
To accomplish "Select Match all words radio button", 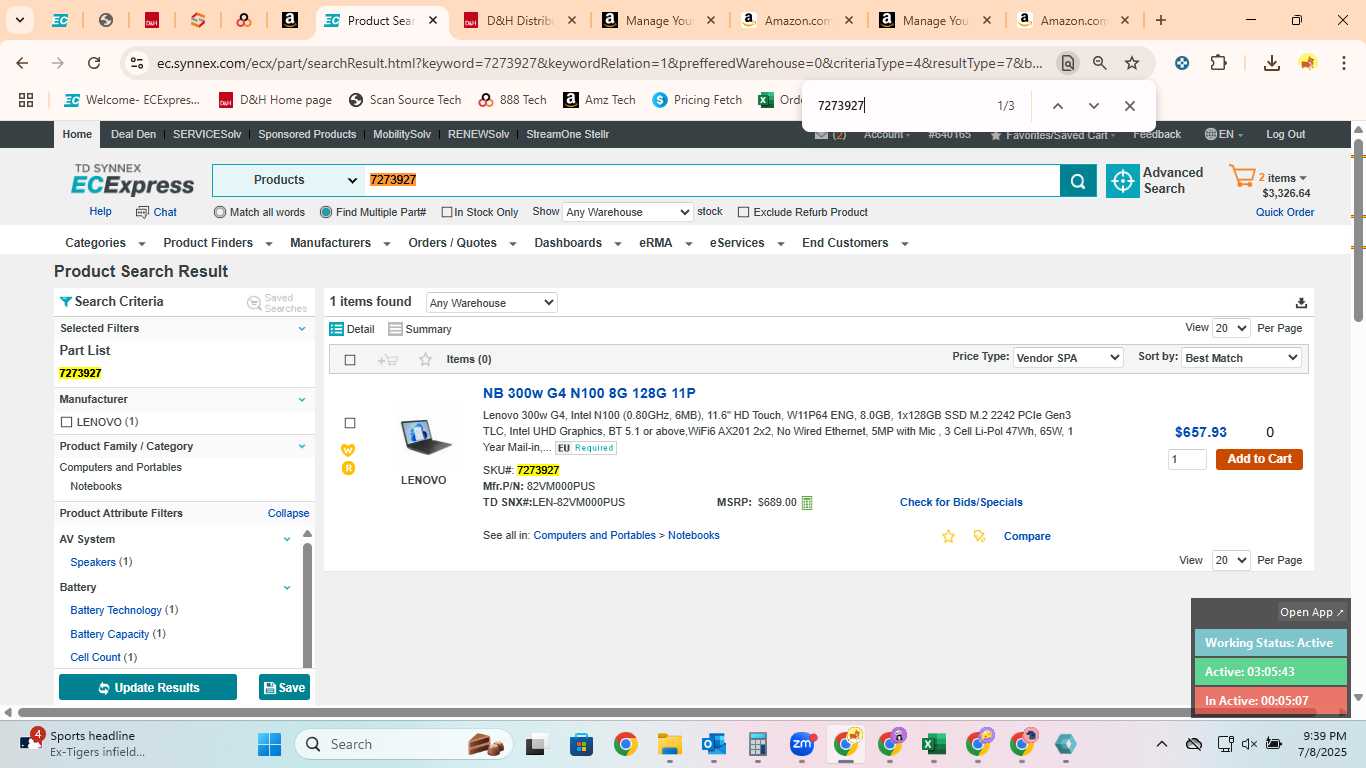I will point(220,212).
